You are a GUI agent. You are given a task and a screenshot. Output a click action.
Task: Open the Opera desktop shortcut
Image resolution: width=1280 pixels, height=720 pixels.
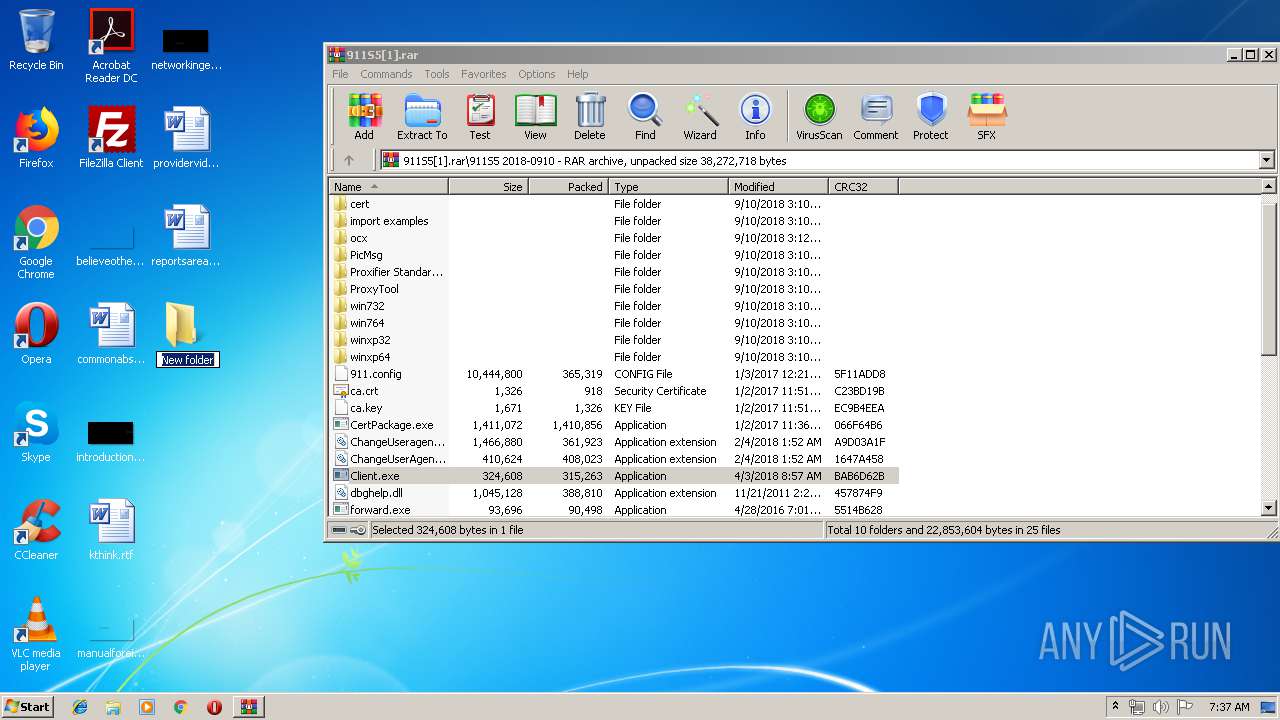tap(36, 333)
